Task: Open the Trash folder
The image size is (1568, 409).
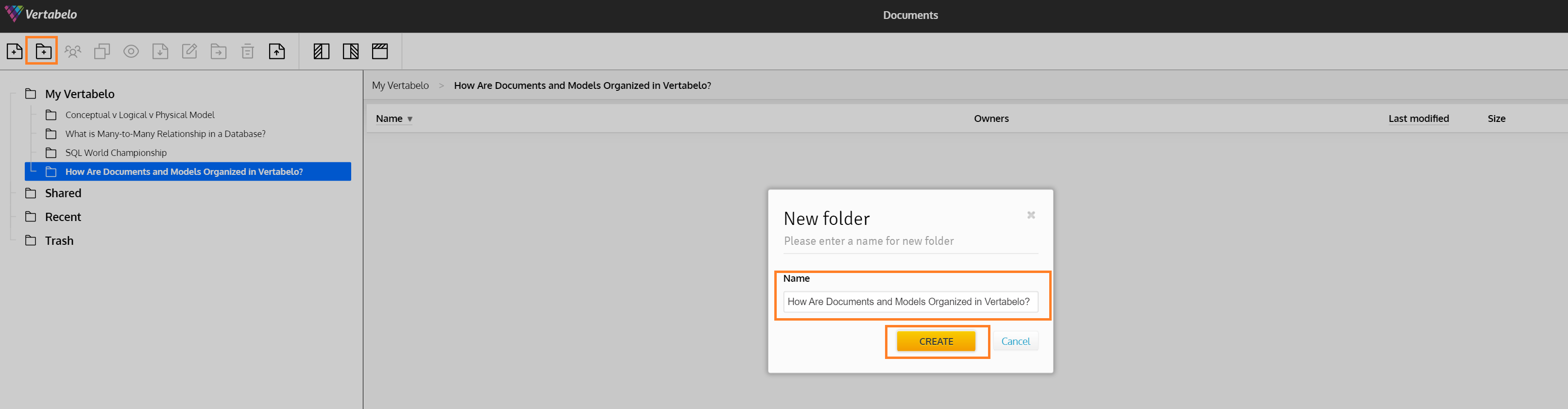Action: pyautogui.click(x=59, y=240)
